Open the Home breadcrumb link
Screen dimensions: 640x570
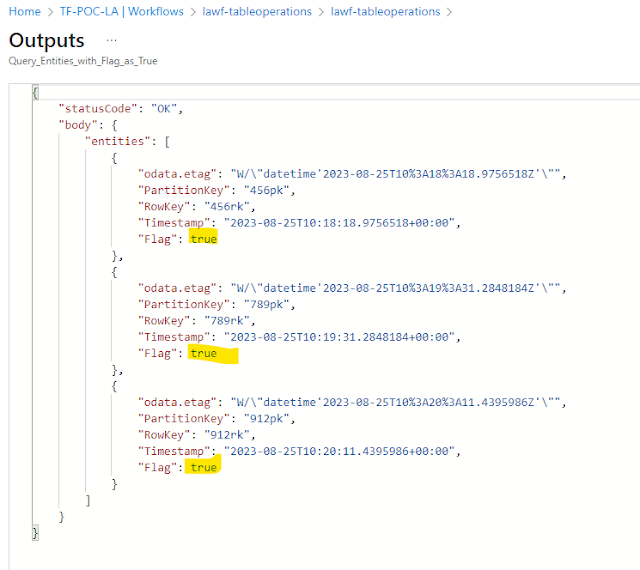pyautogui.click(x=24, y=11)
